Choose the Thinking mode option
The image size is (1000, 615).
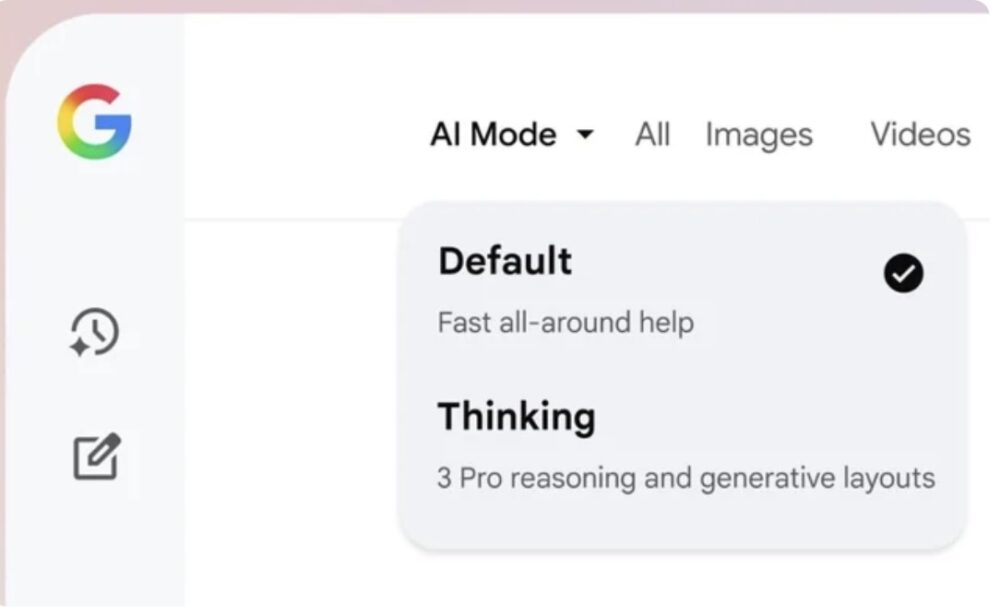516,416
